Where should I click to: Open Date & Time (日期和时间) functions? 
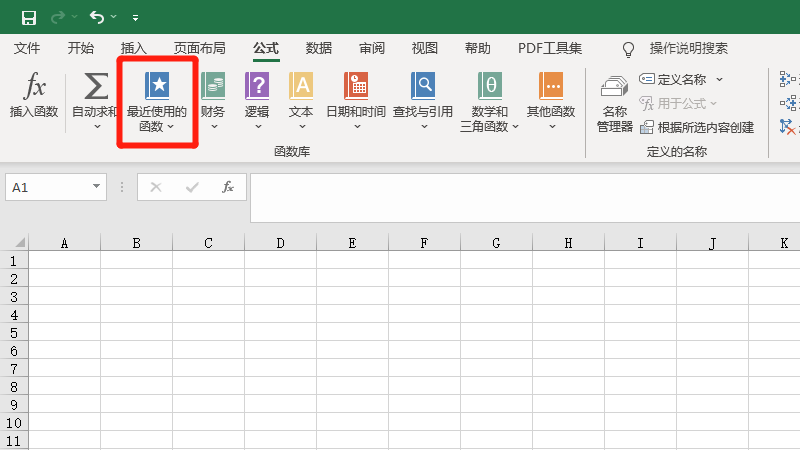pyautogui.click(x=356, y=87)
